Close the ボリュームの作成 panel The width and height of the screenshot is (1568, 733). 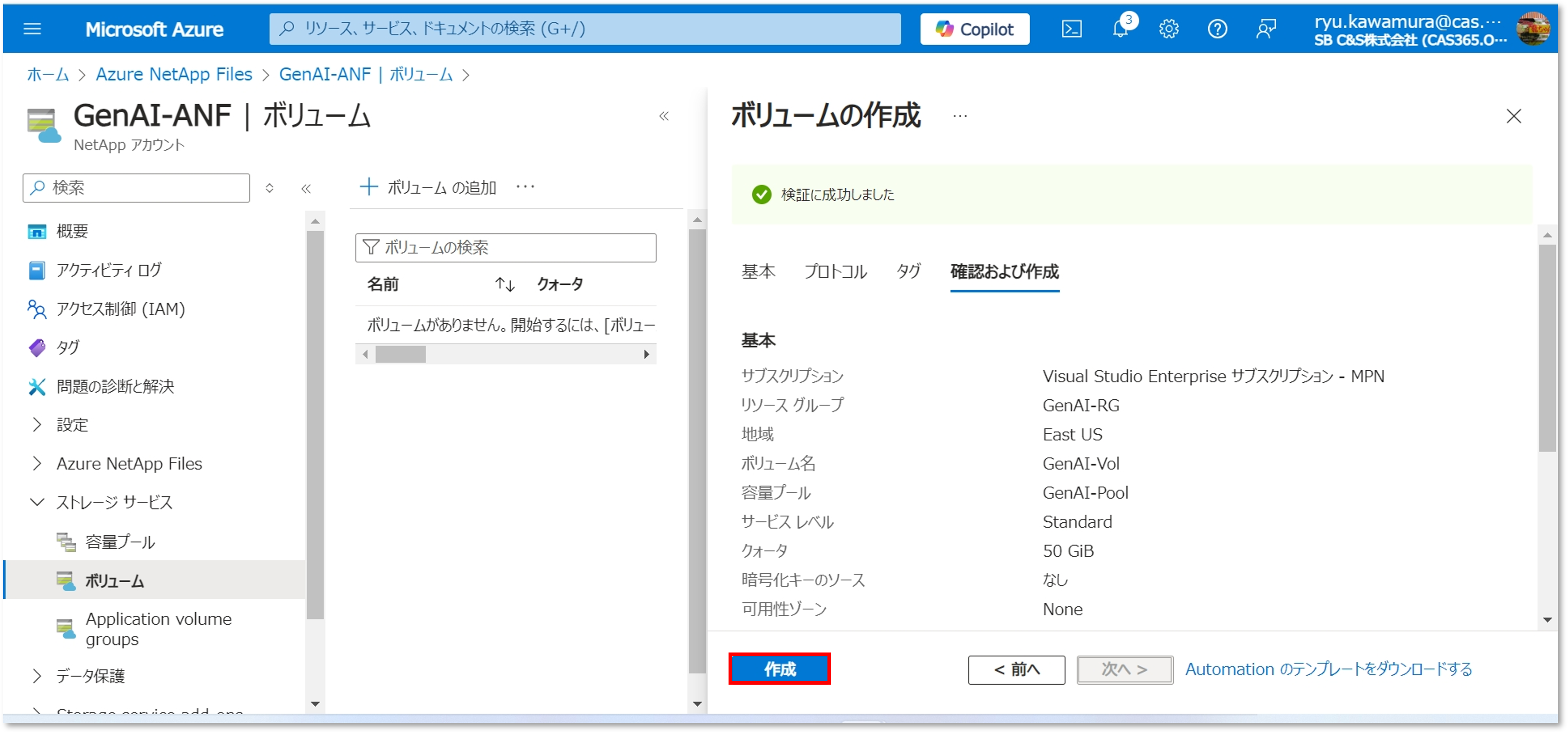click(1513, 115)
